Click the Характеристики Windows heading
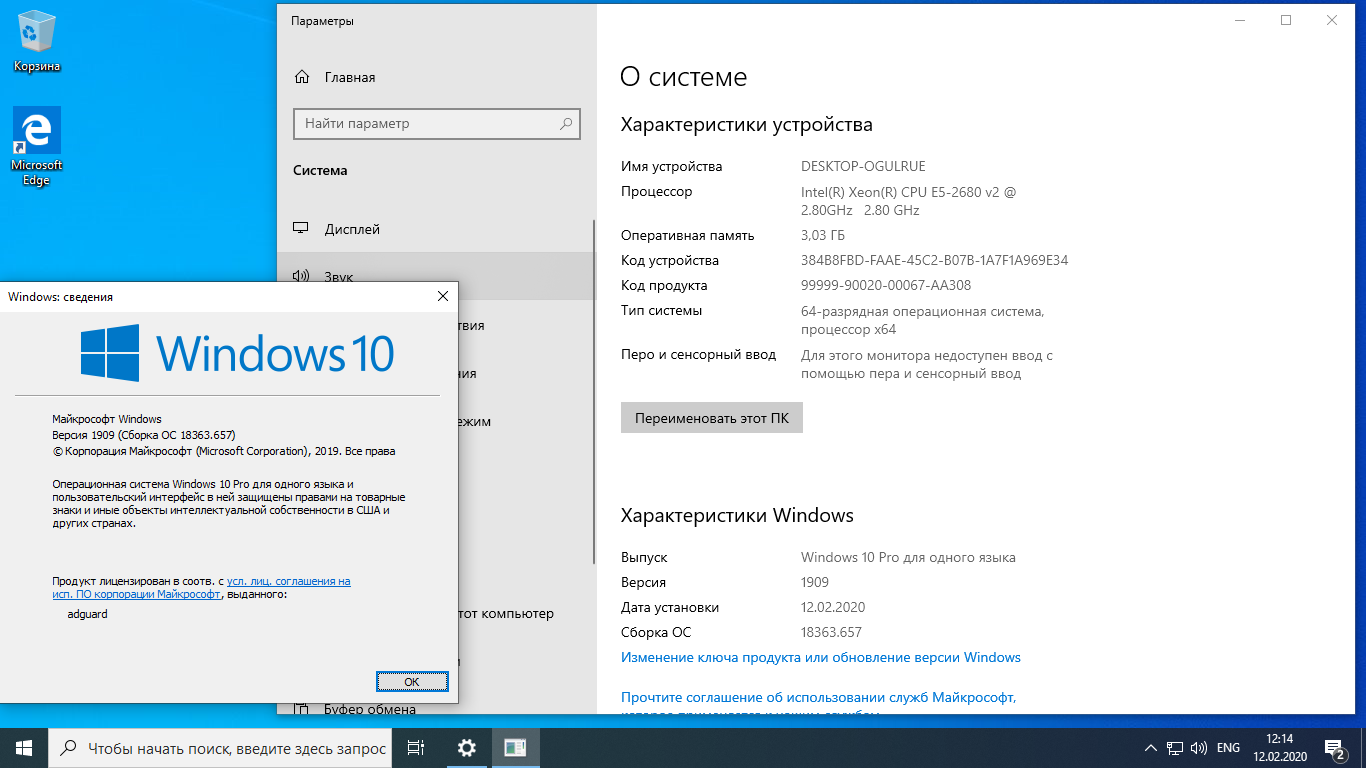Screen dimensions: 1366x768 click(x=737, y=516)
